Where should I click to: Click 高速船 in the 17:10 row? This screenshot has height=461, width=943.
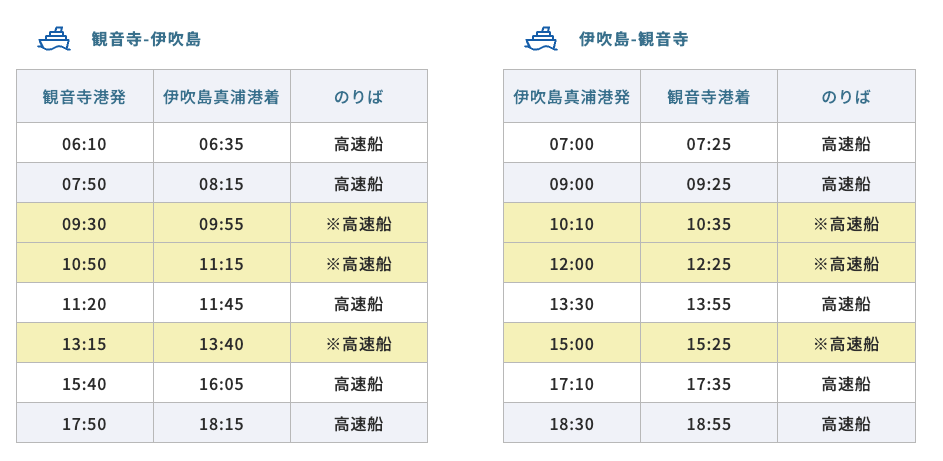coord(846,383)
